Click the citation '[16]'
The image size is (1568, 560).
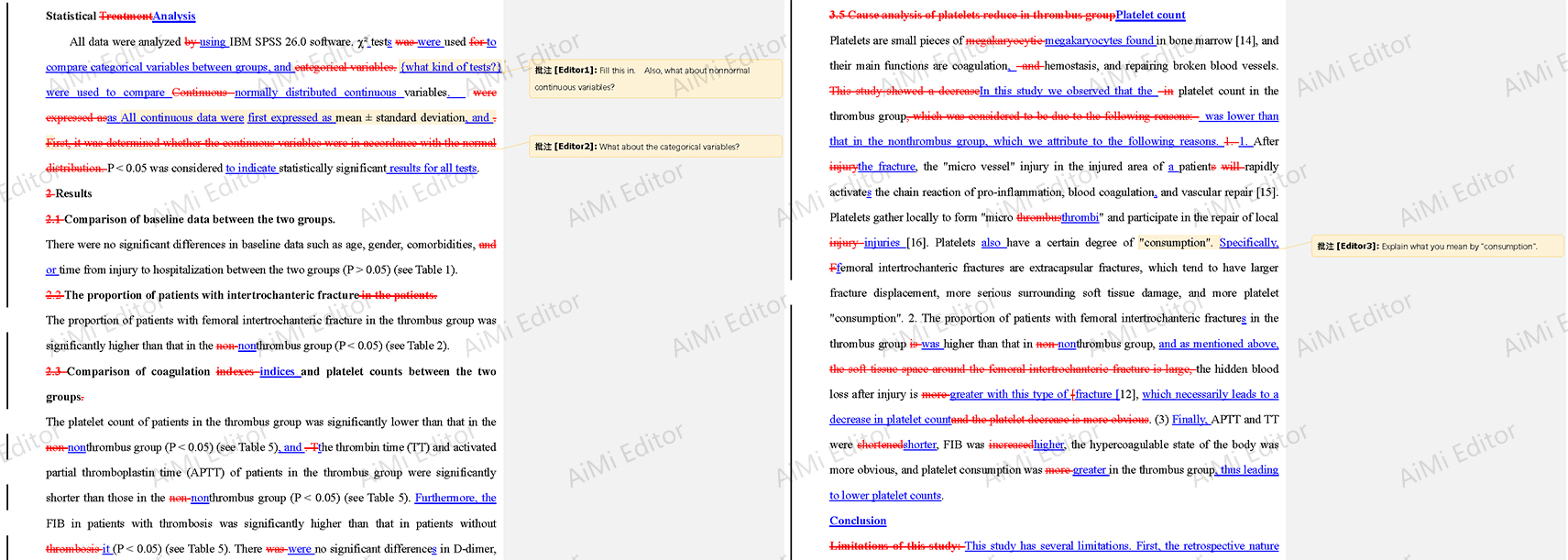point(917,242)
